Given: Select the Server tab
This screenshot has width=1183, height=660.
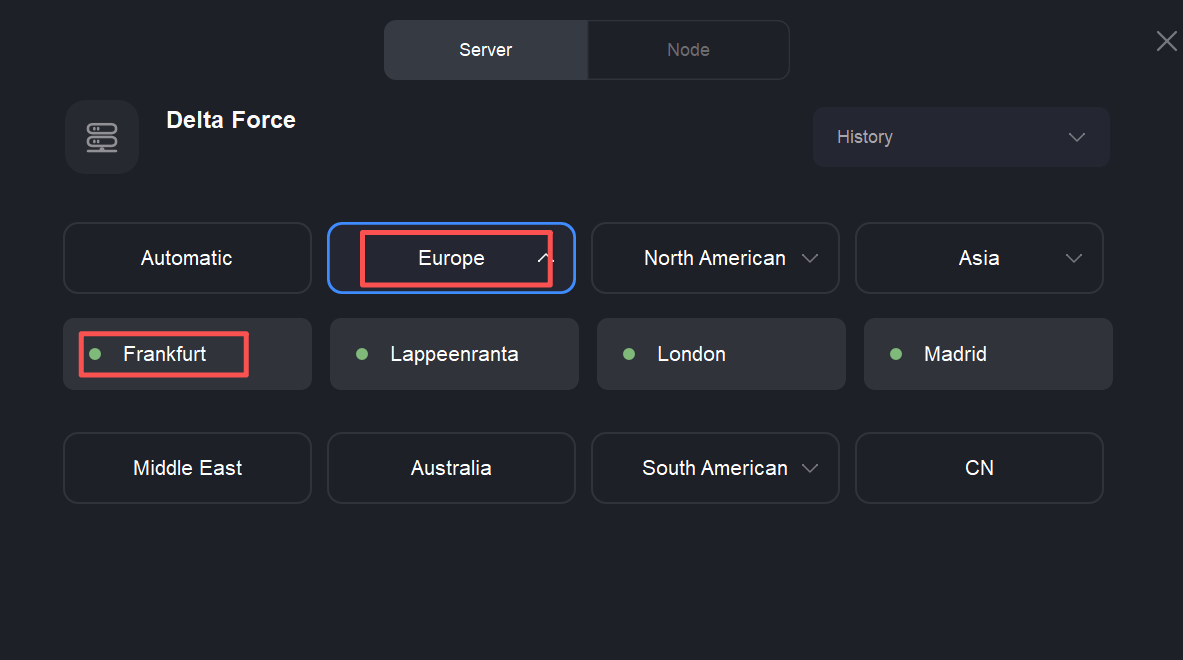Looking at the screenshot, I should point(486,50).
